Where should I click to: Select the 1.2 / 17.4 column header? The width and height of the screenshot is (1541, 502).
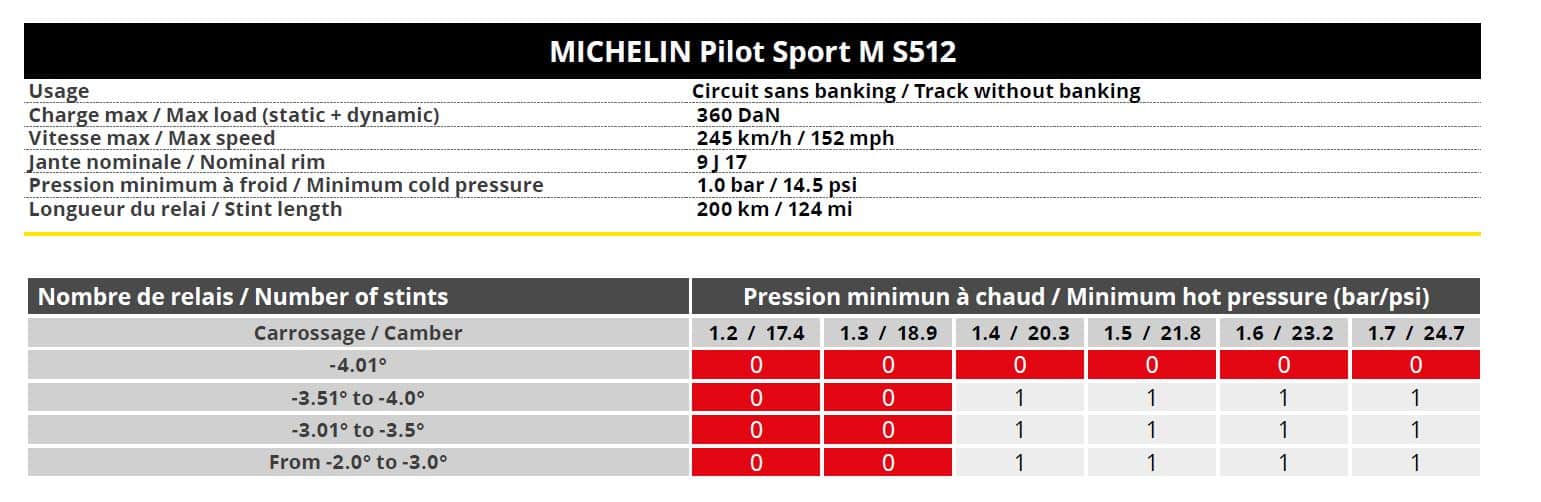coord(756,333)
